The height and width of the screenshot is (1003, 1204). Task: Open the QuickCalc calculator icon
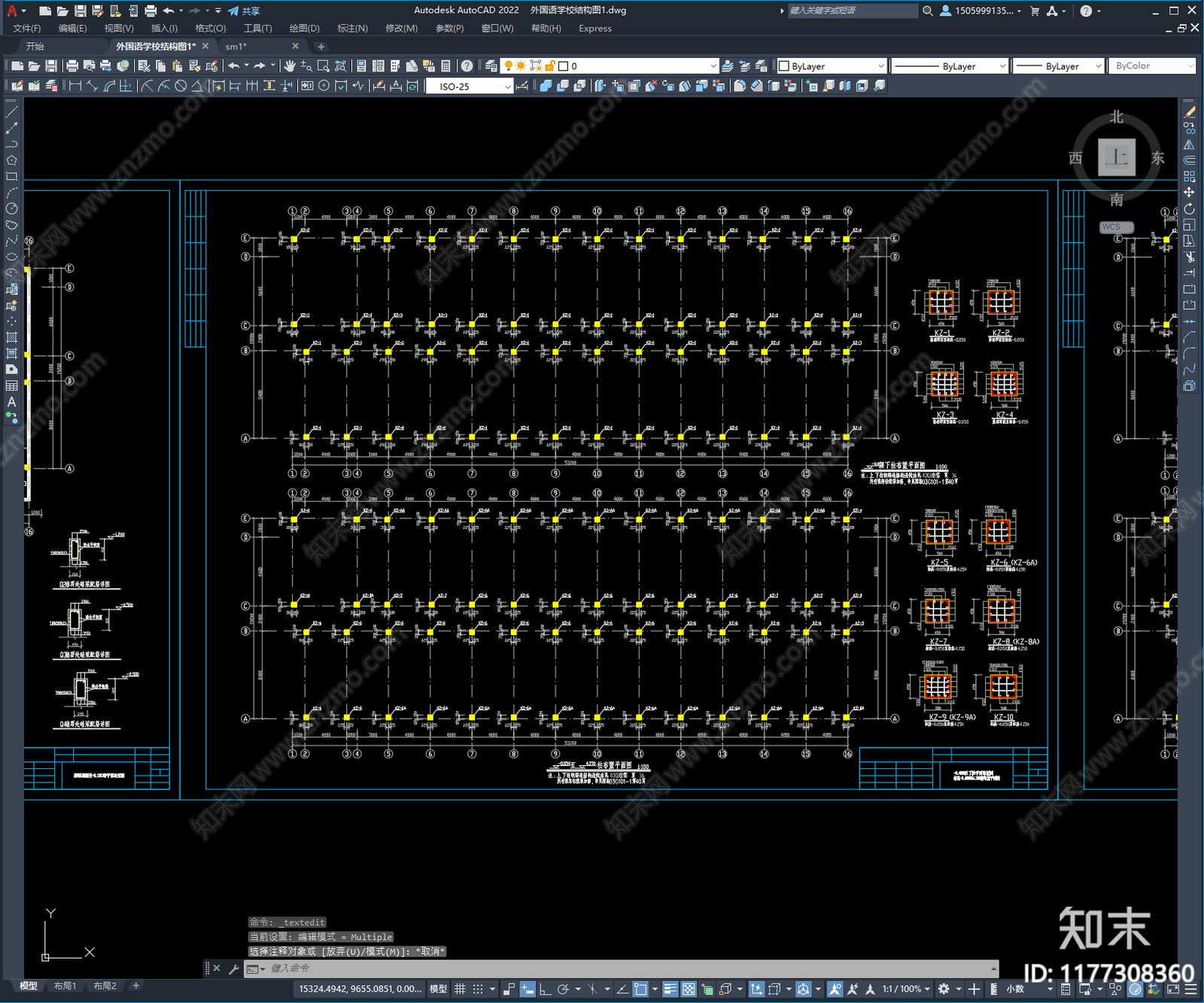tap(445, 66)
